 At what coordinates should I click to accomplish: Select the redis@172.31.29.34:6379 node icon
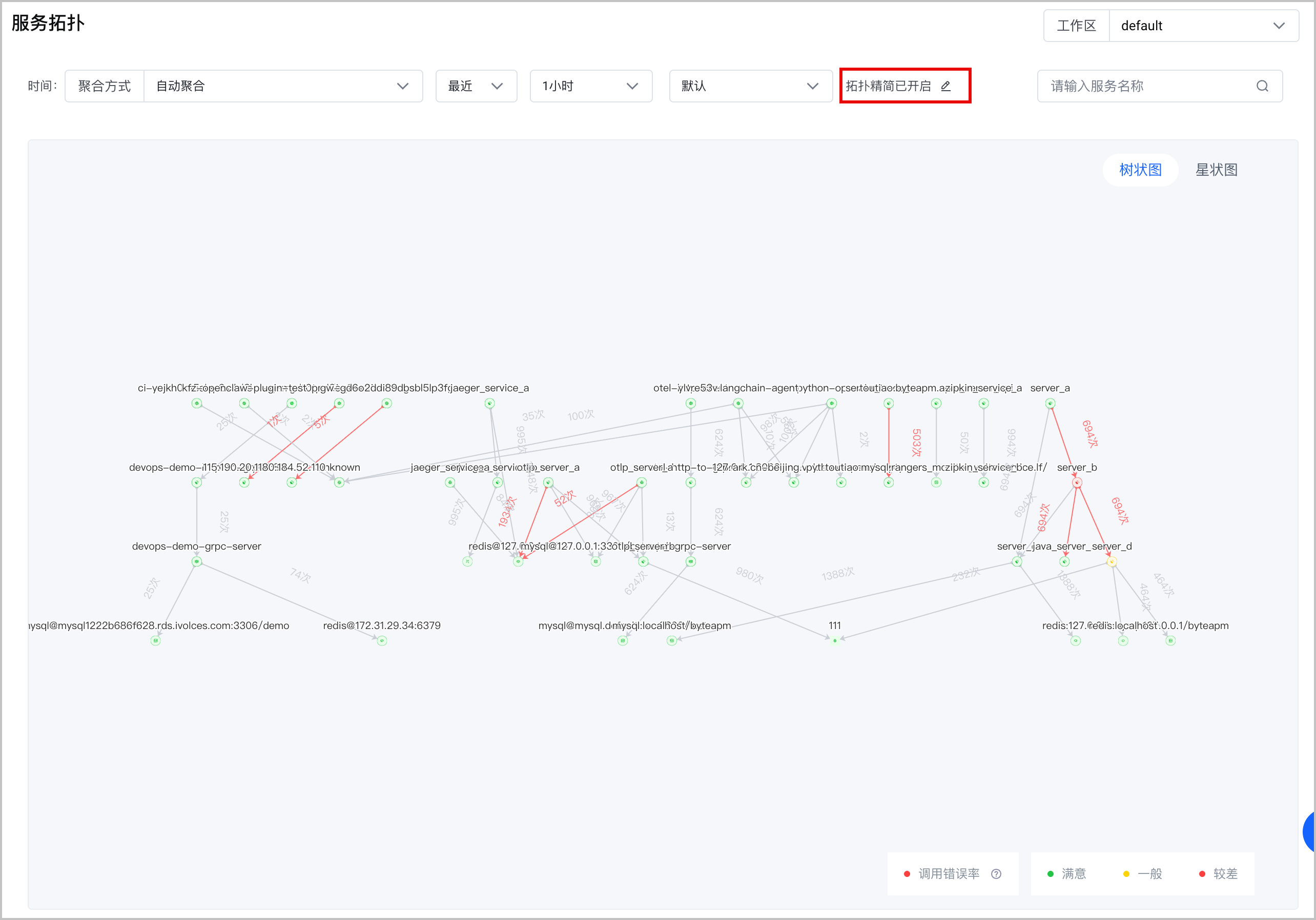[382, 640]
